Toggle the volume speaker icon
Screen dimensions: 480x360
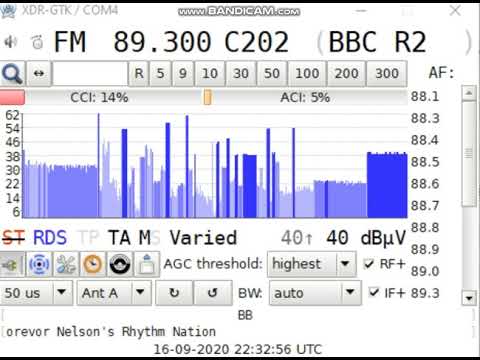(x=11, y=42)
